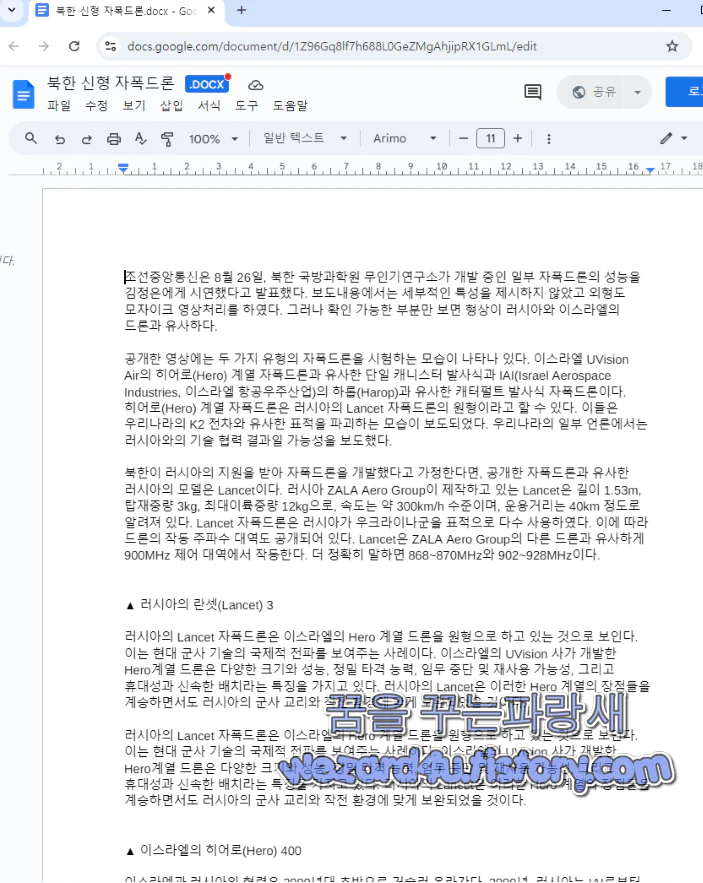Open the 수정 menu
703x883 pixels.
pos(96,105)
